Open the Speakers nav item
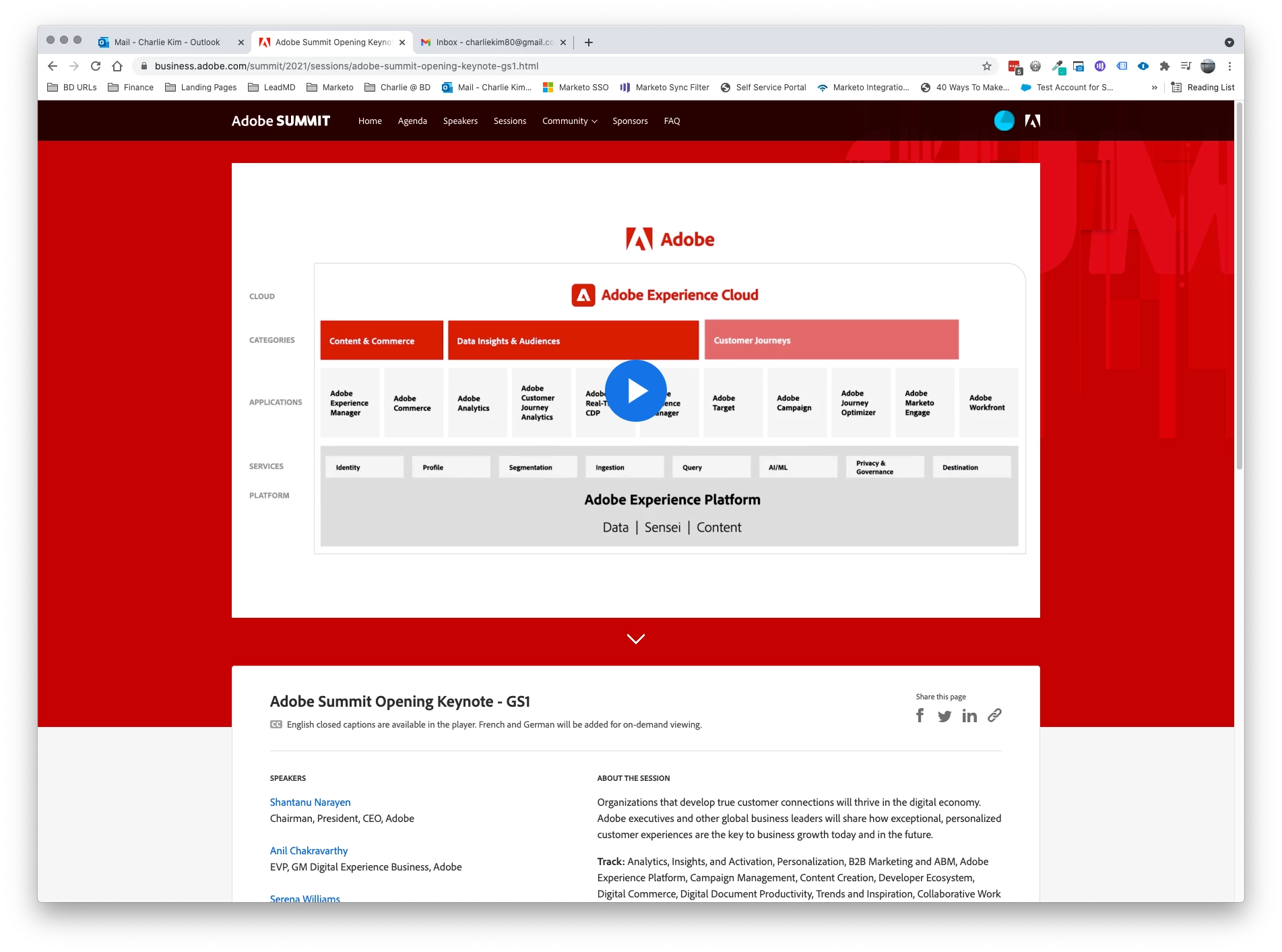This screenshot has width=1282, height=952. [x=460, y=121]
